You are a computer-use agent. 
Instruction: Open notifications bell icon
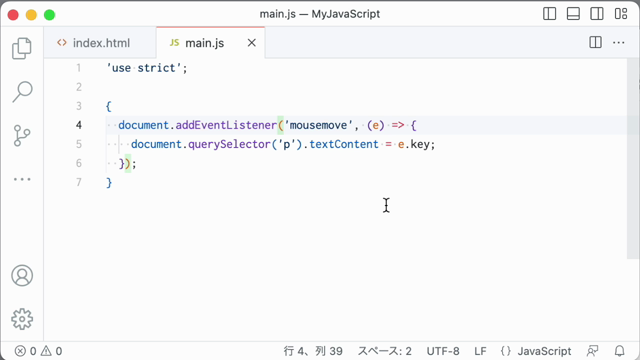[620, 351]
